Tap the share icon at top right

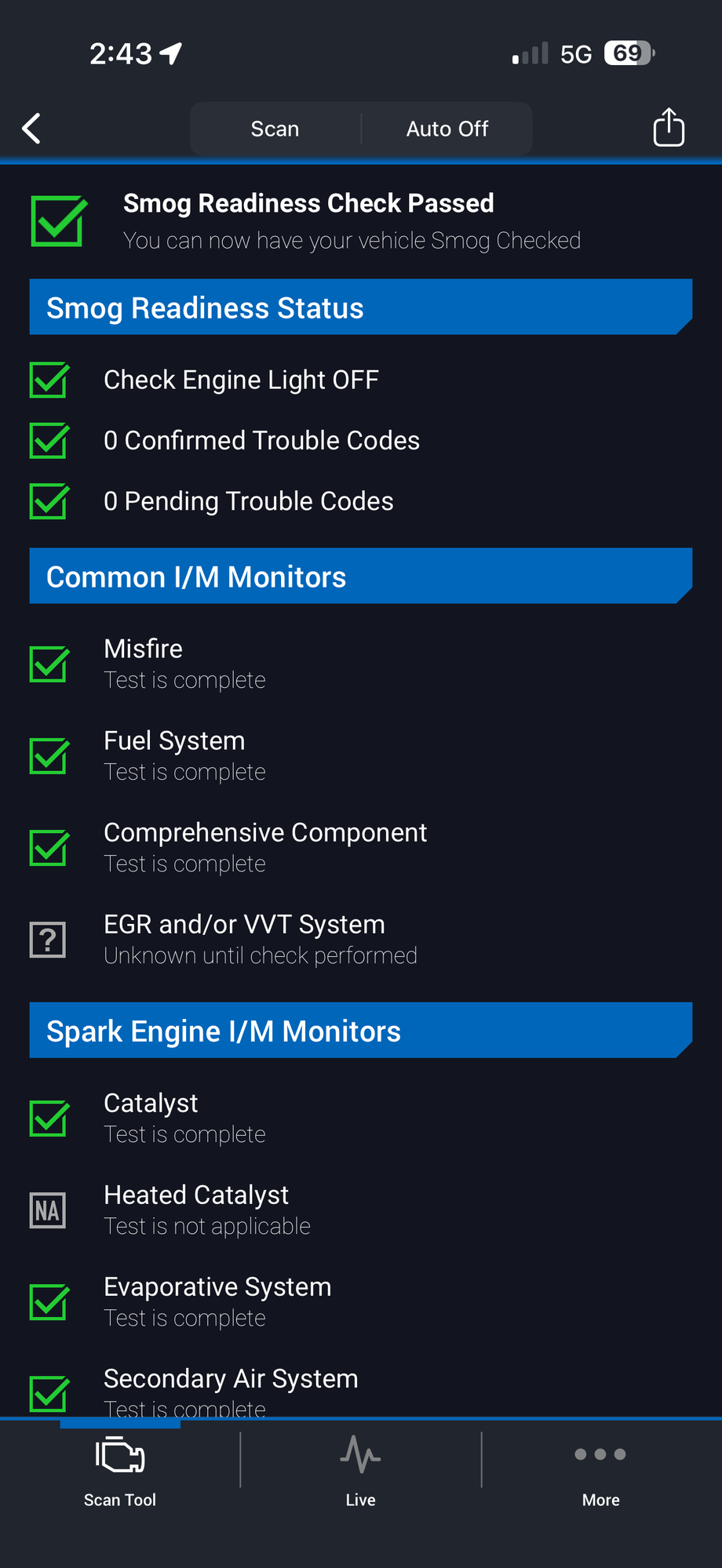click(669, 128)
